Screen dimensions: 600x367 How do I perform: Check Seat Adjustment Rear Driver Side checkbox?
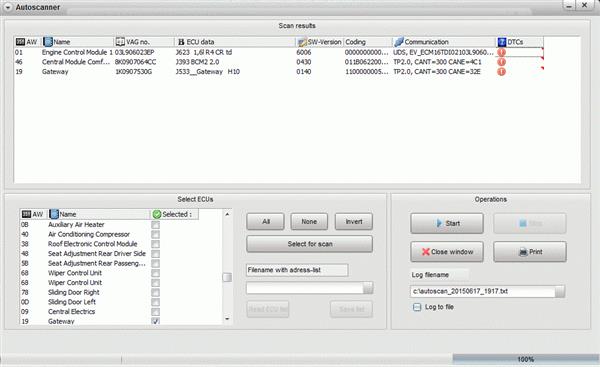155,254
